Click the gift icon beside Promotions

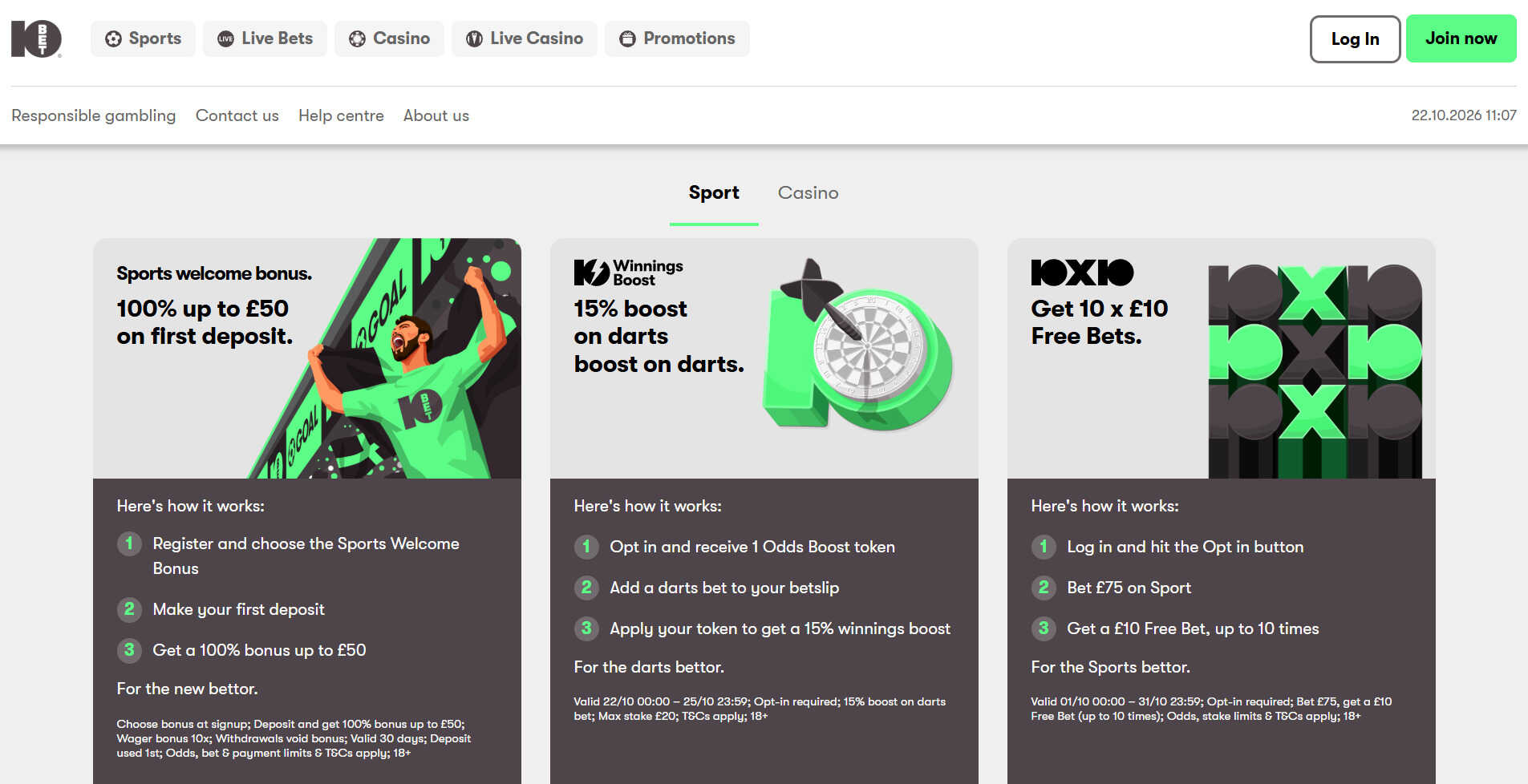click(628, 38)
